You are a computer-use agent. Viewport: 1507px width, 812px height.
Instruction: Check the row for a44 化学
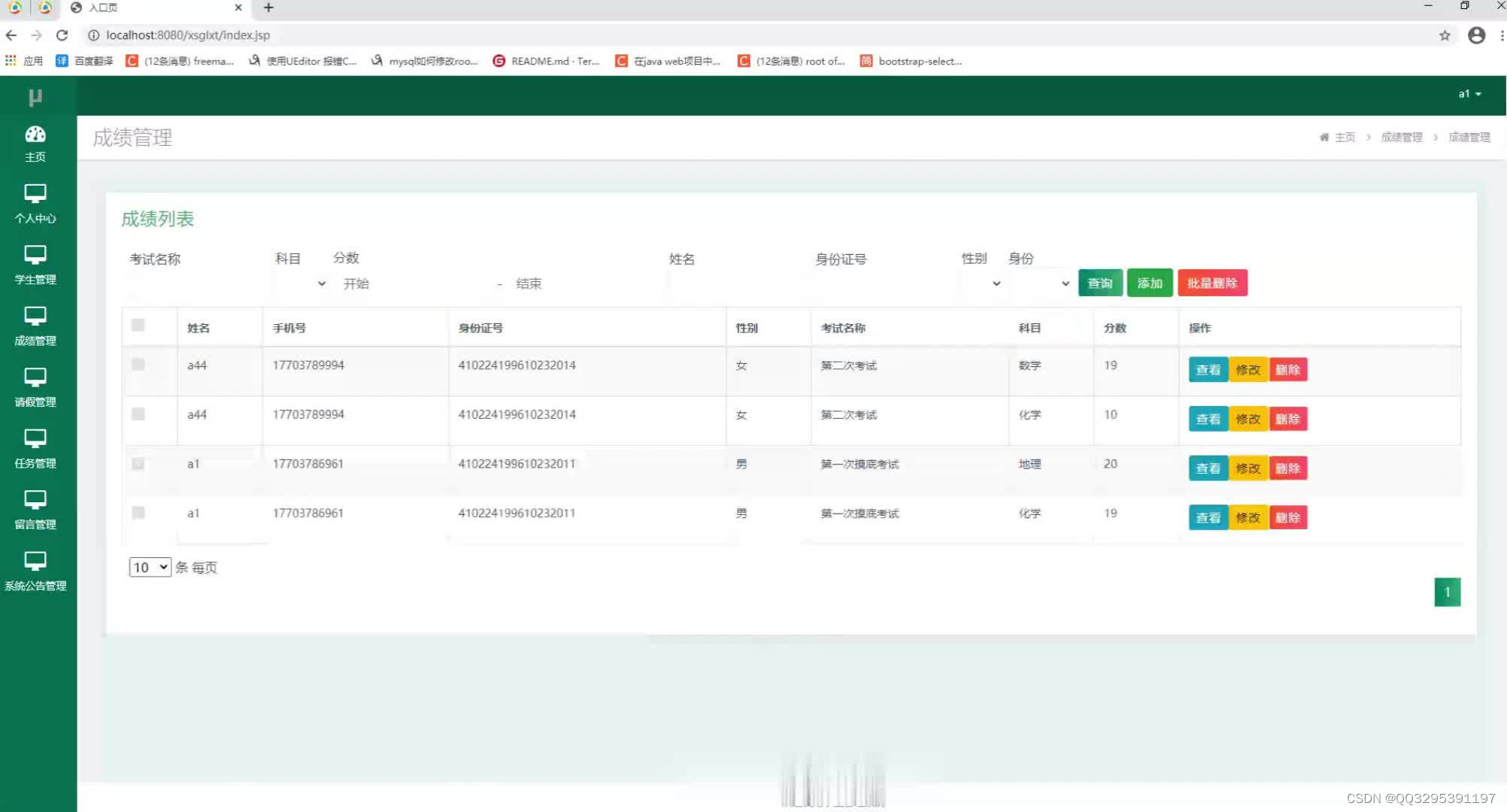click(x=138, y=414)
